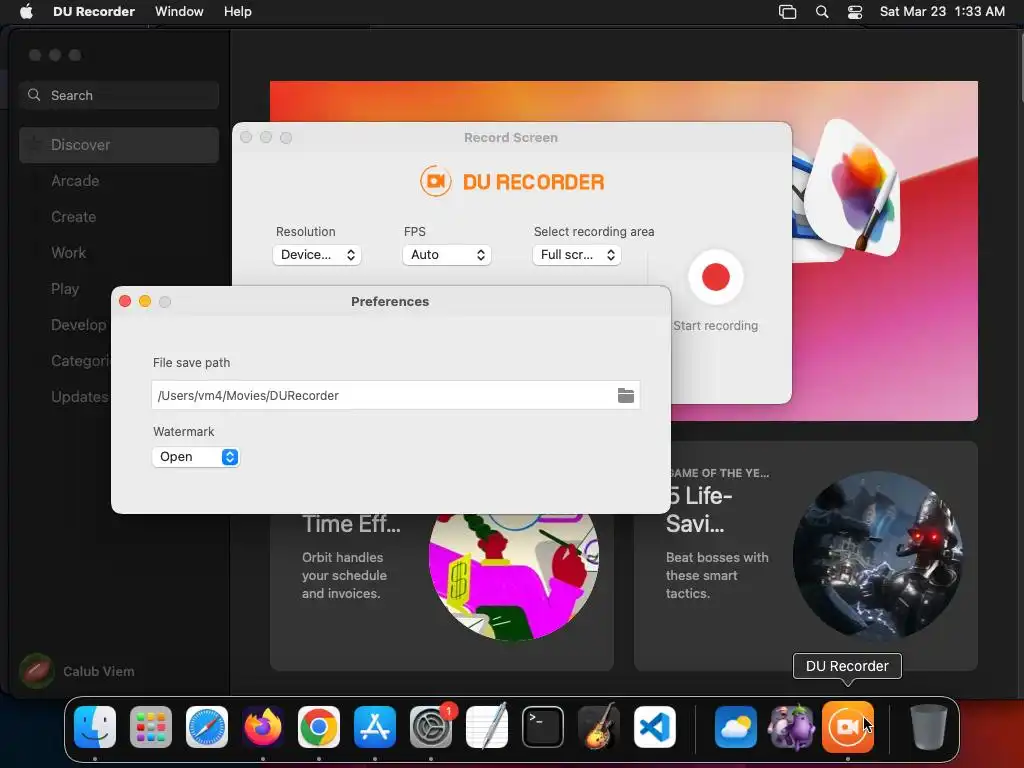1024x768 pixels.
Task: Open Spotlight search in menu bar
Action: coord(822,12)
